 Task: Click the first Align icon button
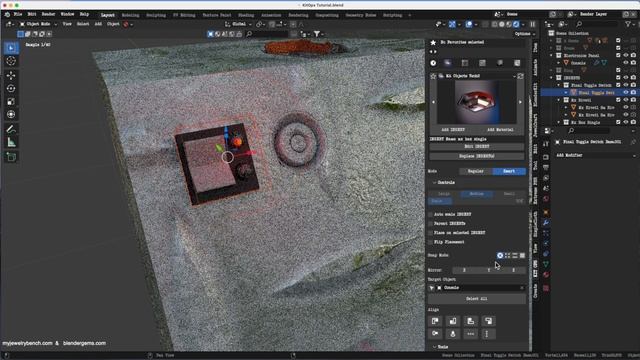(x=435, y=321)
